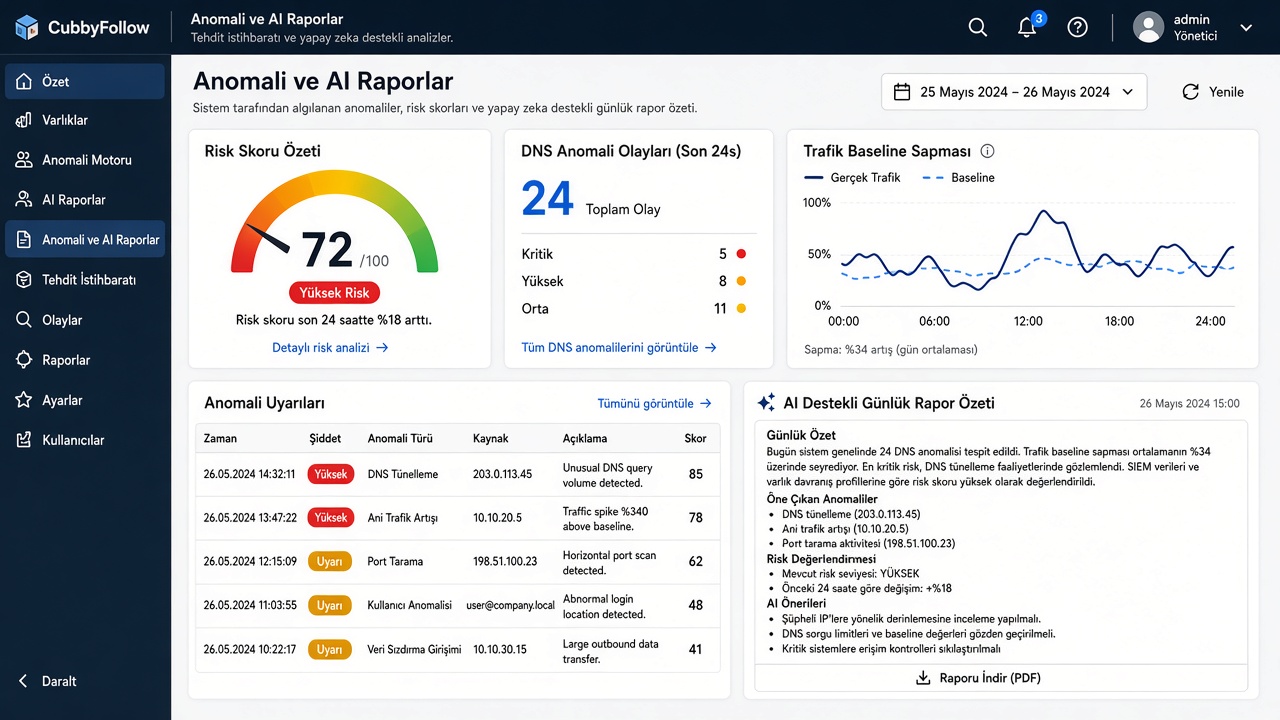Screen dimensions: 1280x720
Task: Expand the admin account dropdown chevron
Action: tap(1246, 28)
